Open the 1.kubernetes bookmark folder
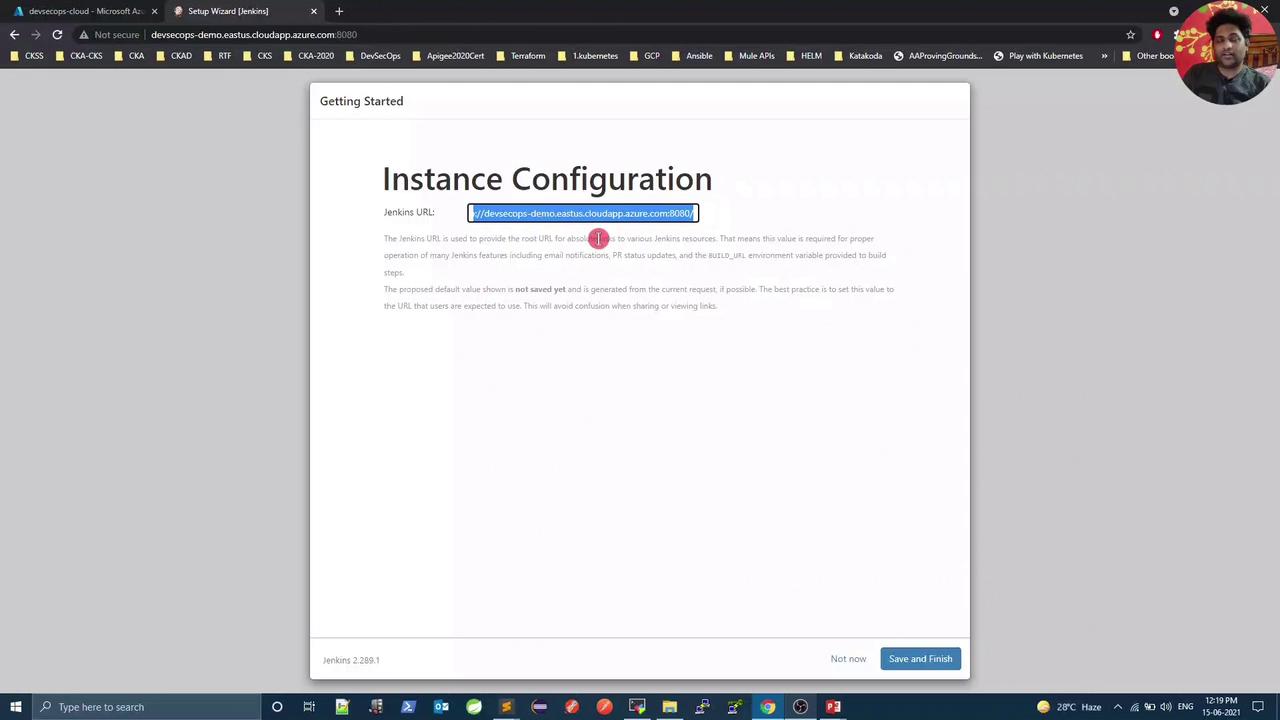This screenshot has width=1280, height=720. click(x=588, y=56)
